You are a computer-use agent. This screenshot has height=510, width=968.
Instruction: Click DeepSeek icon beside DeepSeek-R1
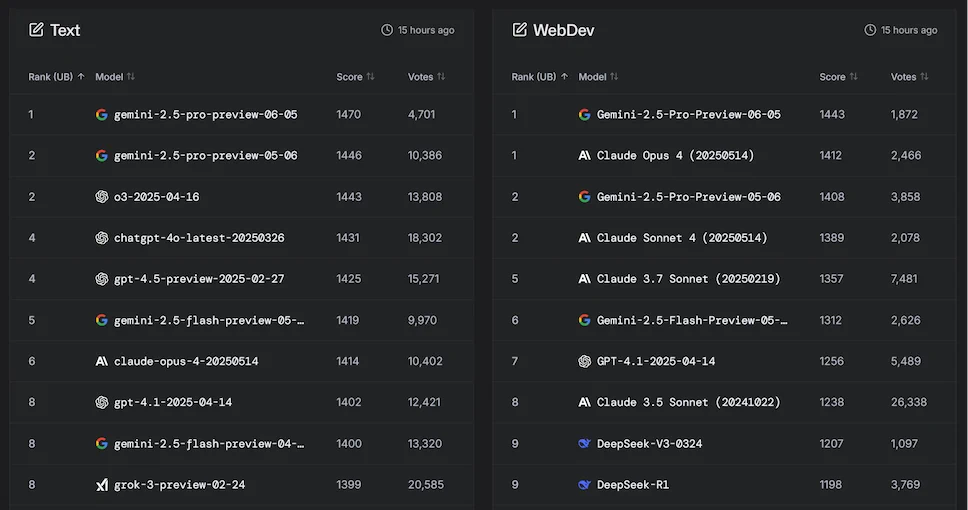click(585, 485)
